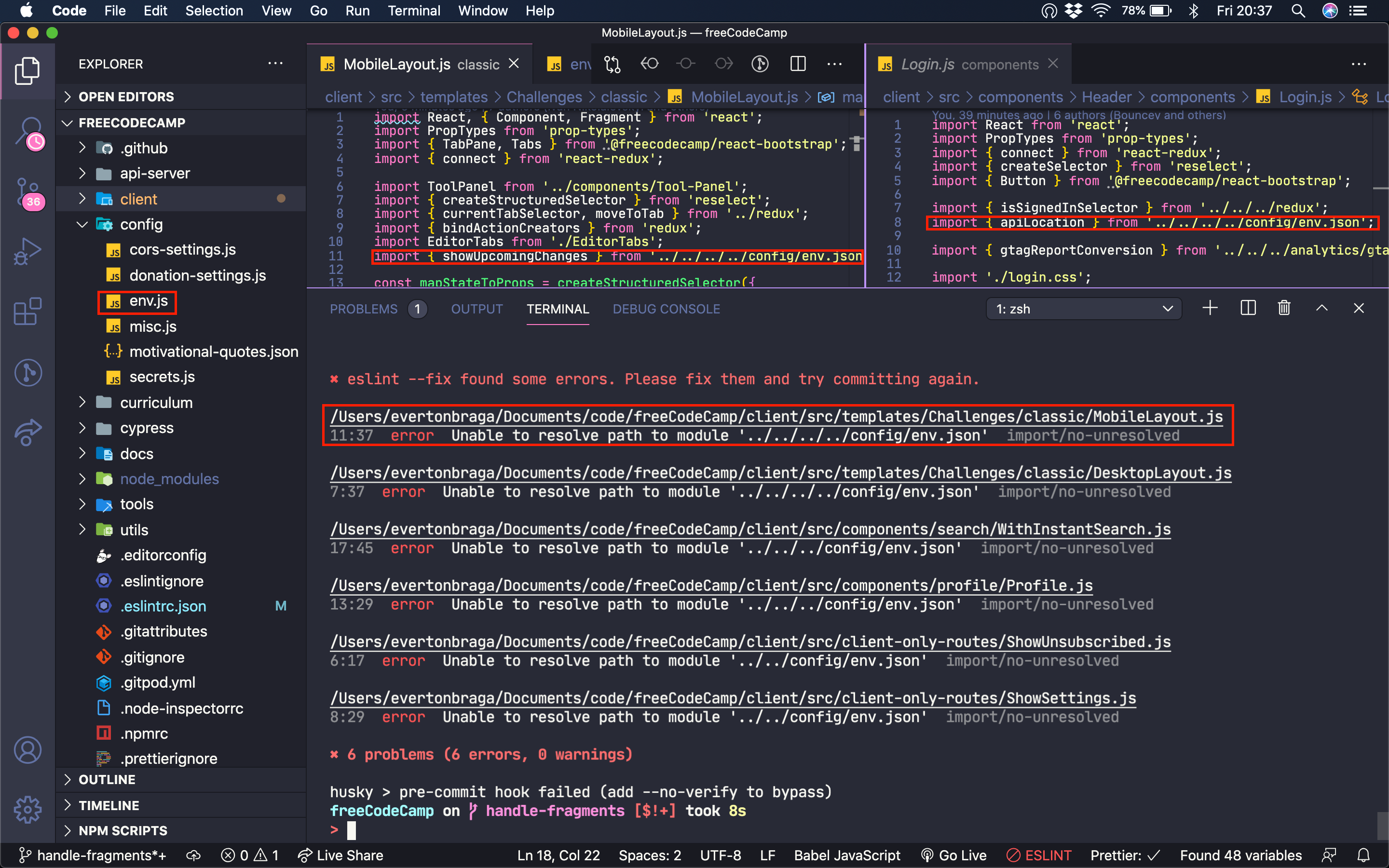
Task: Click the Manage gear icon
Action: coord(27,810)
